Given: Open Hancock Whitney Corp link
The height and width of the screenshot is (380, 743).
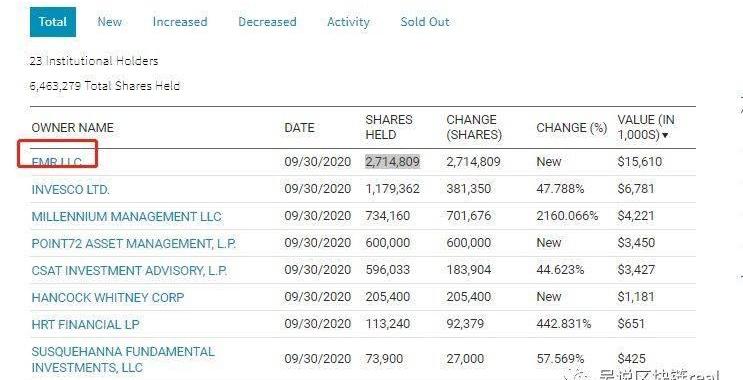Looking at the screenshot, I should click(108, 298).
